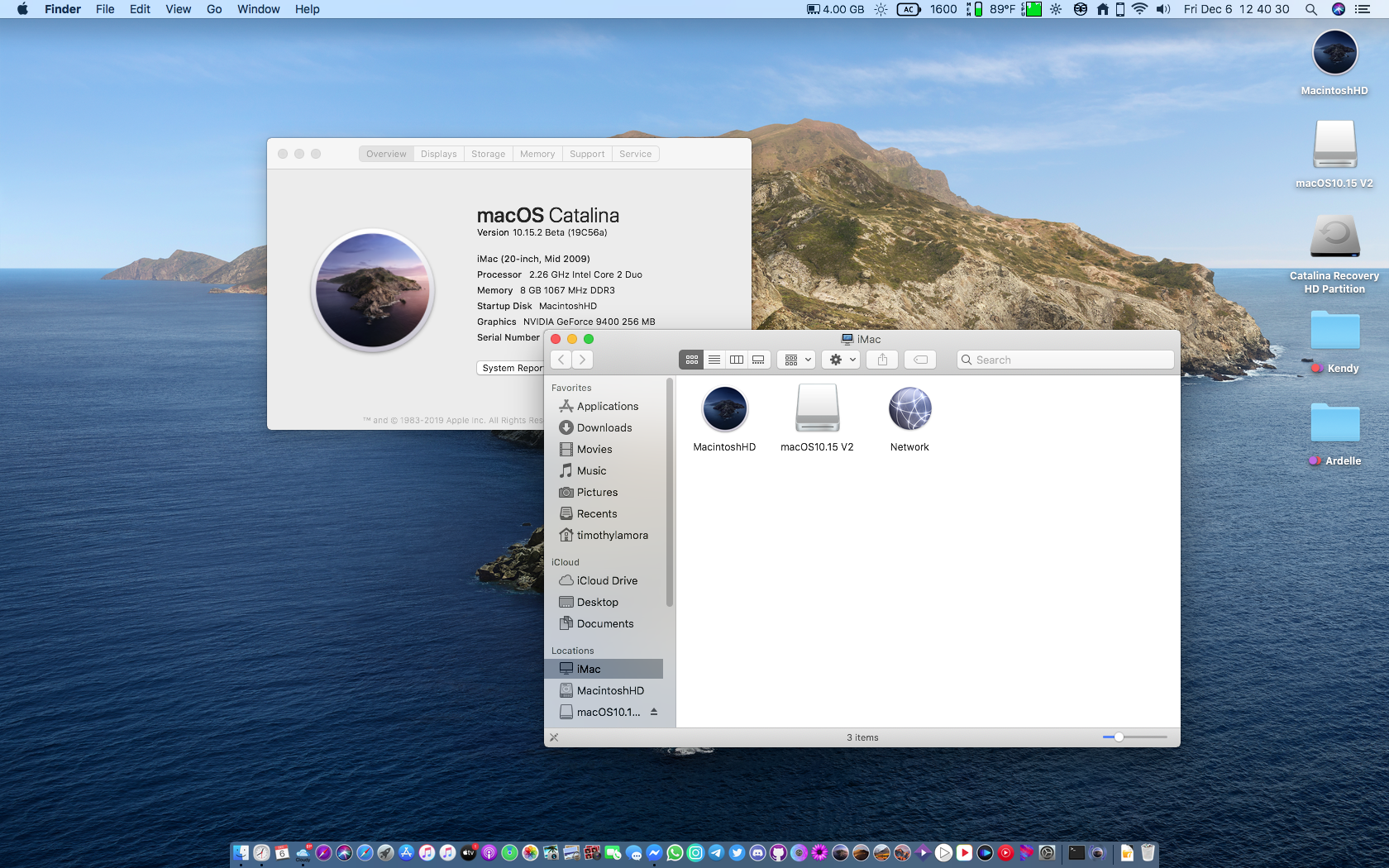Switch Finder to list view
This screenshot has height=868, width=1389.
pos(714,360)
